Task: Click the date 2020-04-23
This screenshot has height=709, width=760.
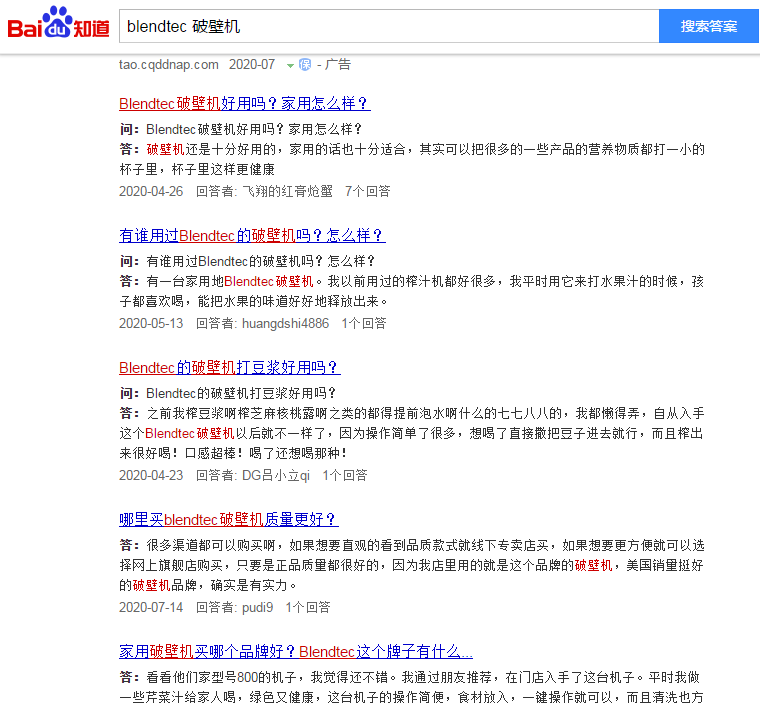Action: 151,475
